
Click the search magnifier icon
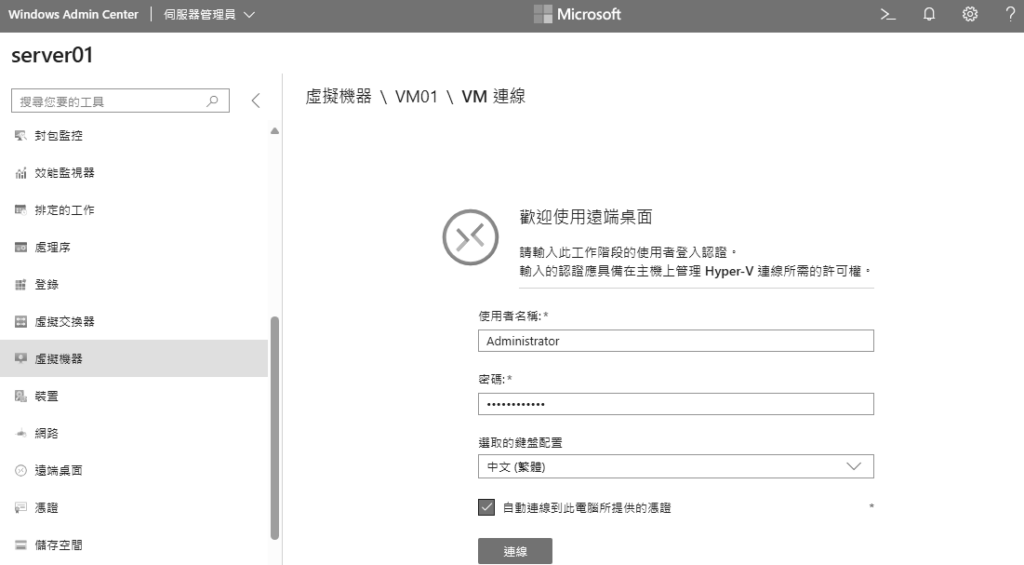(212, 101)
